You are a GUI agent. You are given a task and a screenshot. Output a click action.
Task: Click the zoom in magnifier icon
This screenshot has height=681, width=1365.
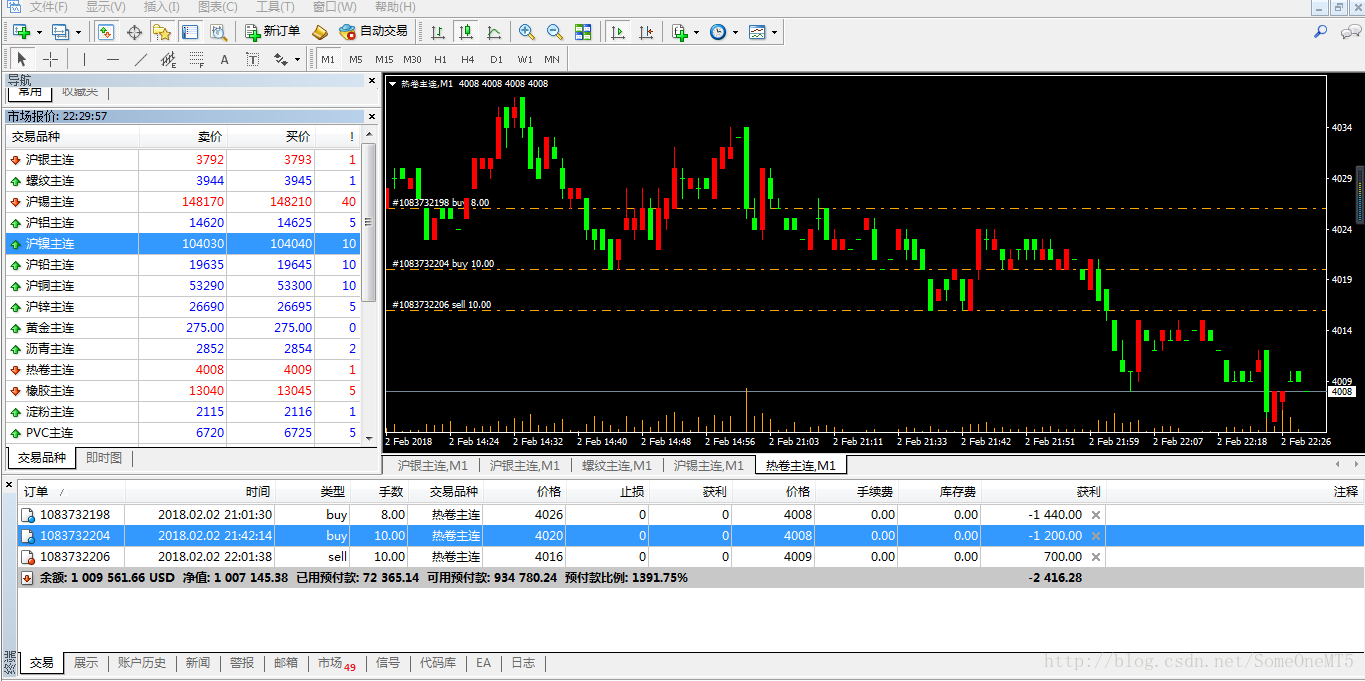tap(526, 32)
